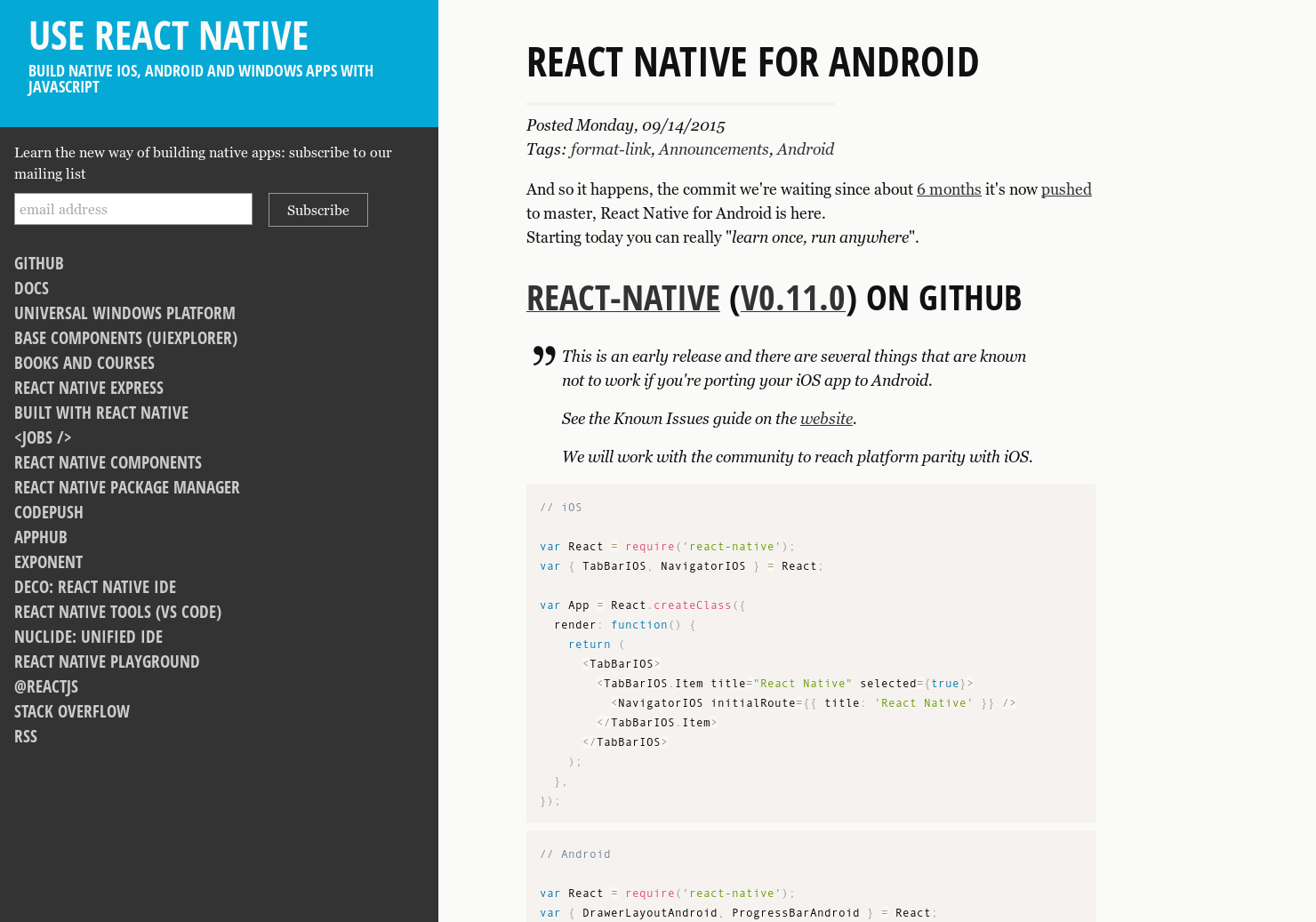The width and height of the screenshot is (1316, 922).
Task: Go to React Native Components
Action: (x=108, y=462)
